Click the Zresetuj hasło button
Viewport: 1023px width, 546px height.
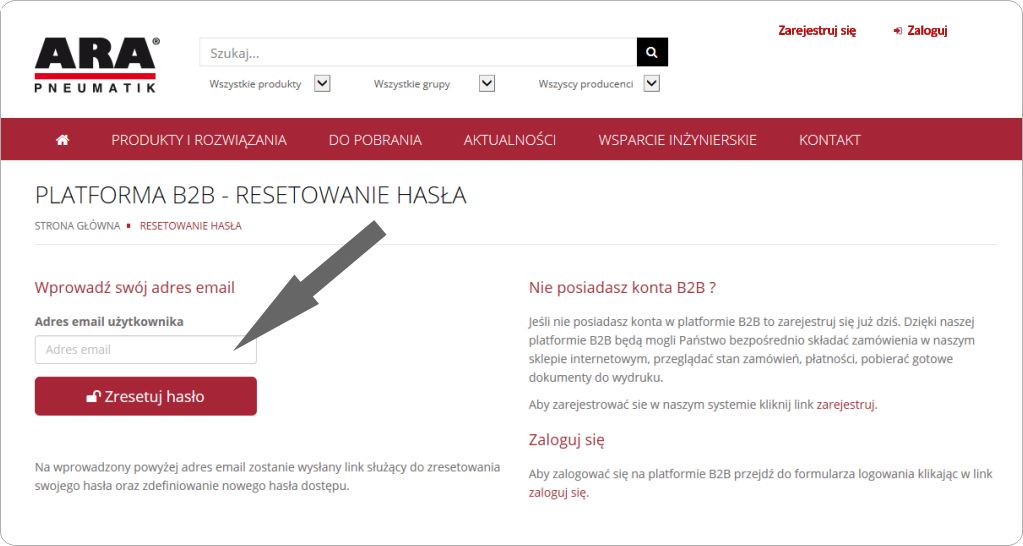[x=145, y=396]
